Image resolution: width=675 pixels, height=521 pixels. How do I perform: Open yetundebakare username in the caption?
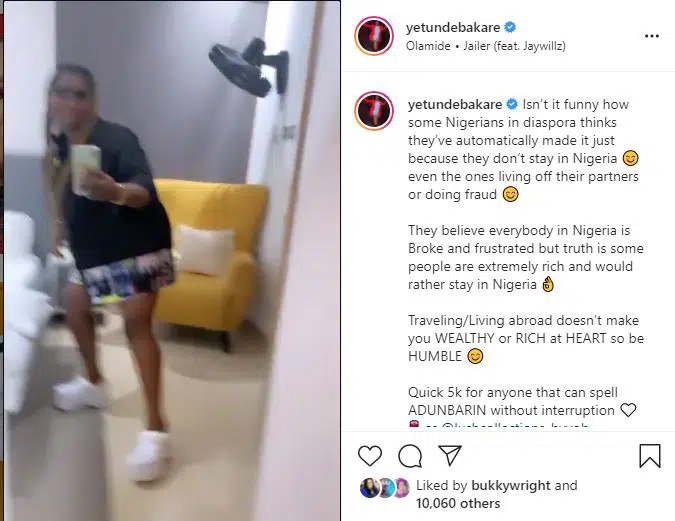pyautogui.click(x=455, y=104)
